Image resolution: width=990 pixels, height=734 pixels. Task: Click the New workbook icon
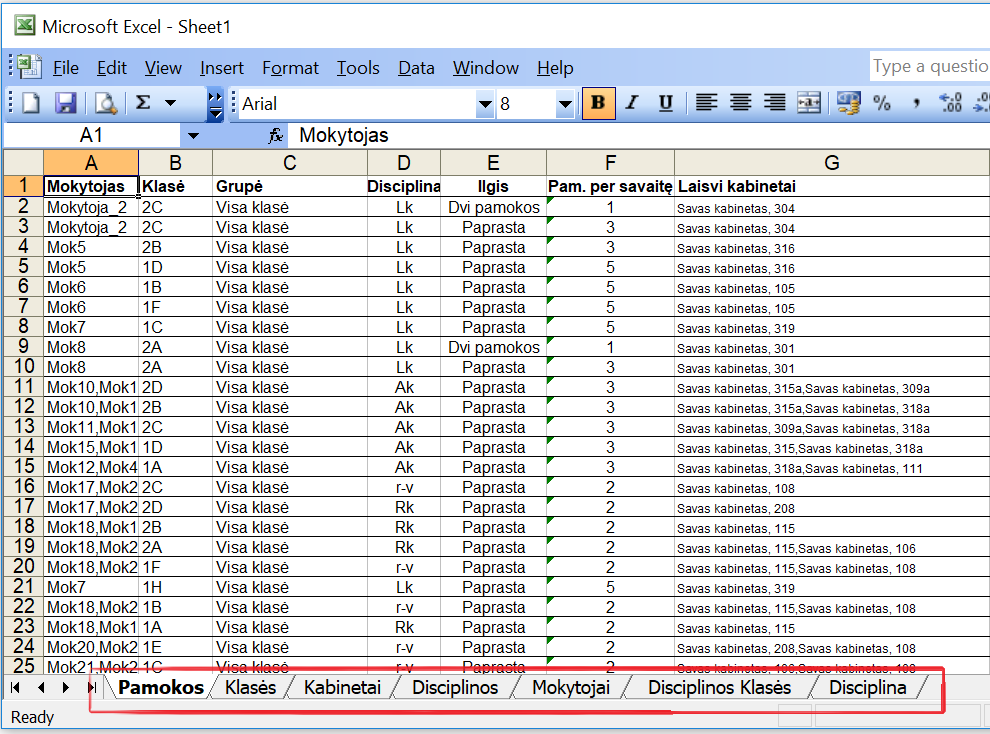(31, 103)
